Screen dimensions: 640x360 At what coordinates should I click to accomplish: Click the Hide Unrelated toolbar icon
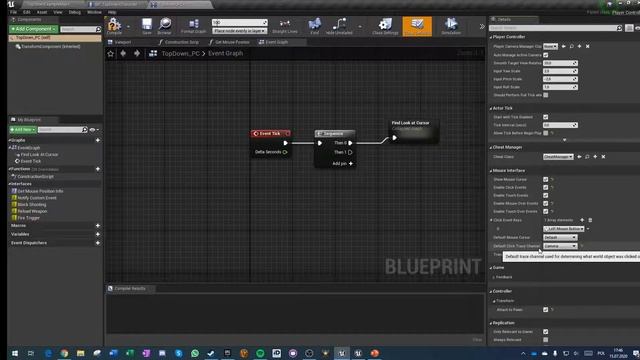339,26
